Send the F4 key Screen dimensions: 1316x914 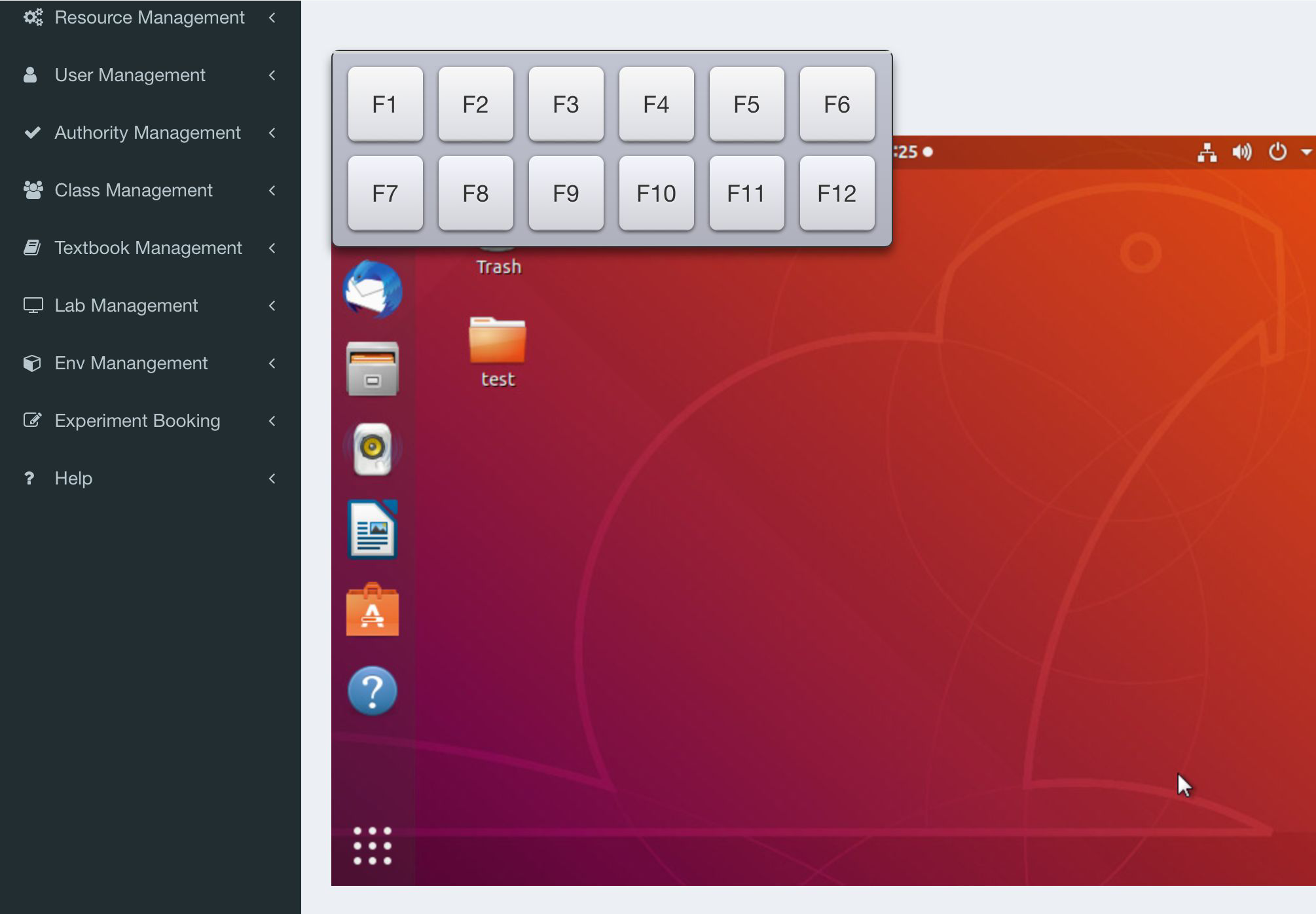click(x=656, y=104)
